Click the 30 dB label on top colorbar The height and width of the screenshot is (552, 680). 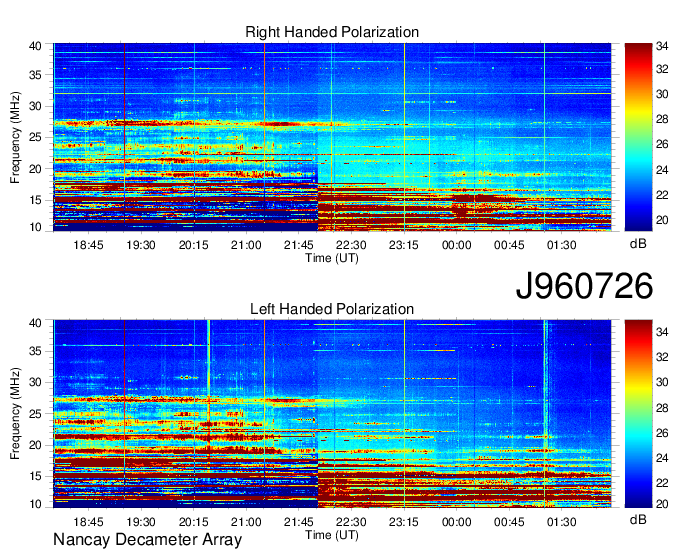pos(662,95)
